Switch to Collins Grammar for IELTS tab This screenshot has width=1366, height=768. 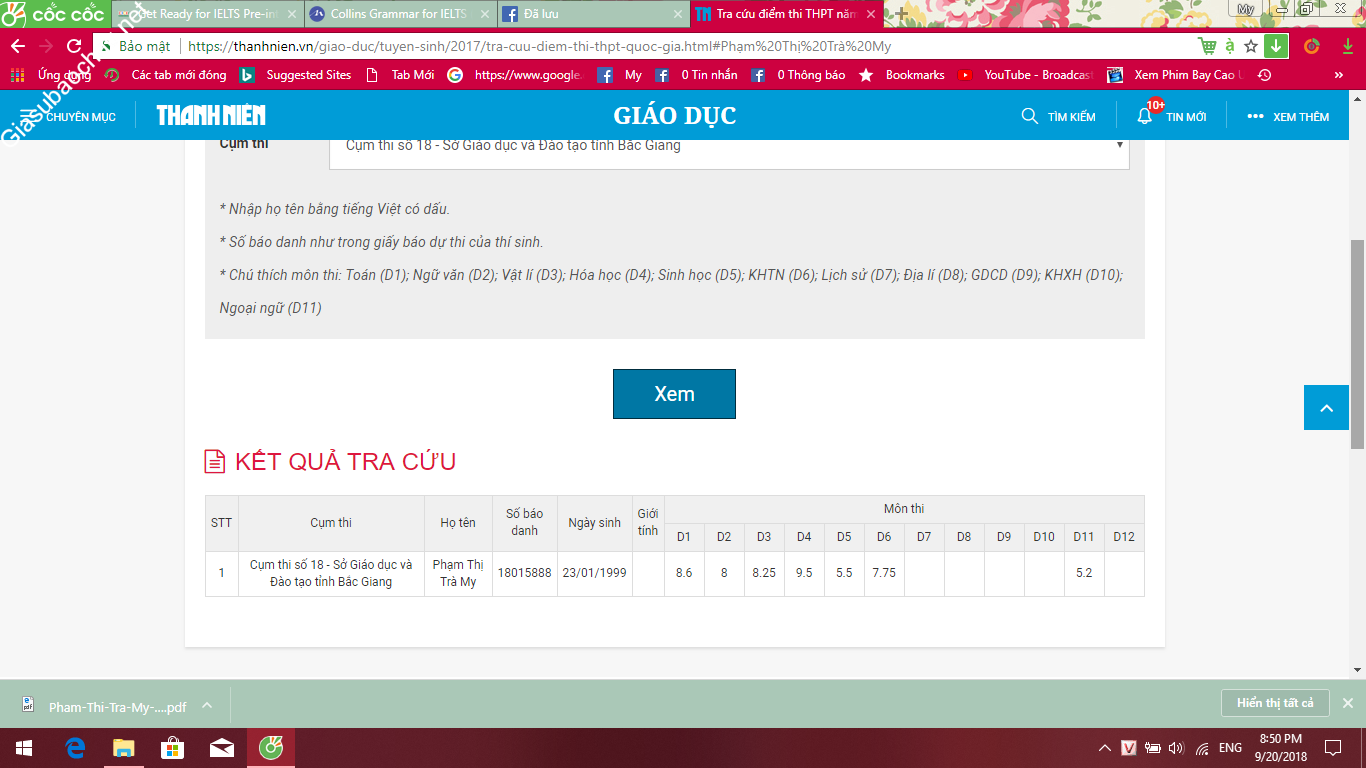pos(400,14)
